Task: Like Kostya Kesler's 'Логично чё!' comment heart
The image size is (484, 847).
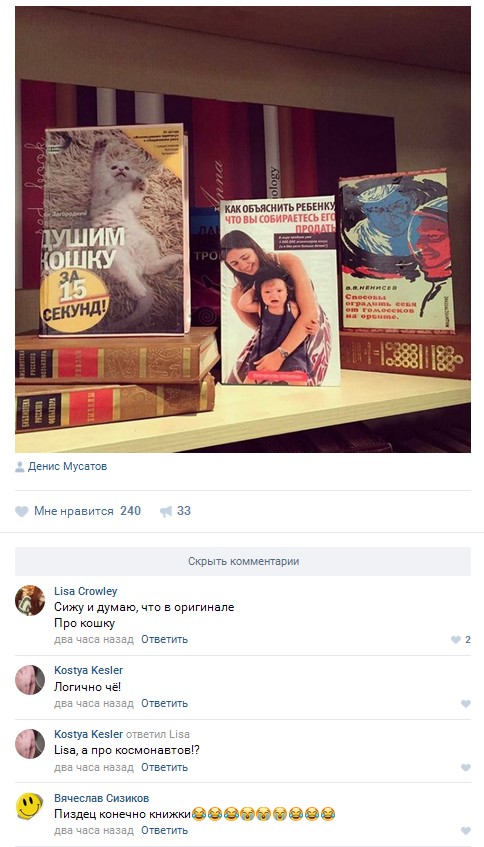Action: tap(466, 704)
